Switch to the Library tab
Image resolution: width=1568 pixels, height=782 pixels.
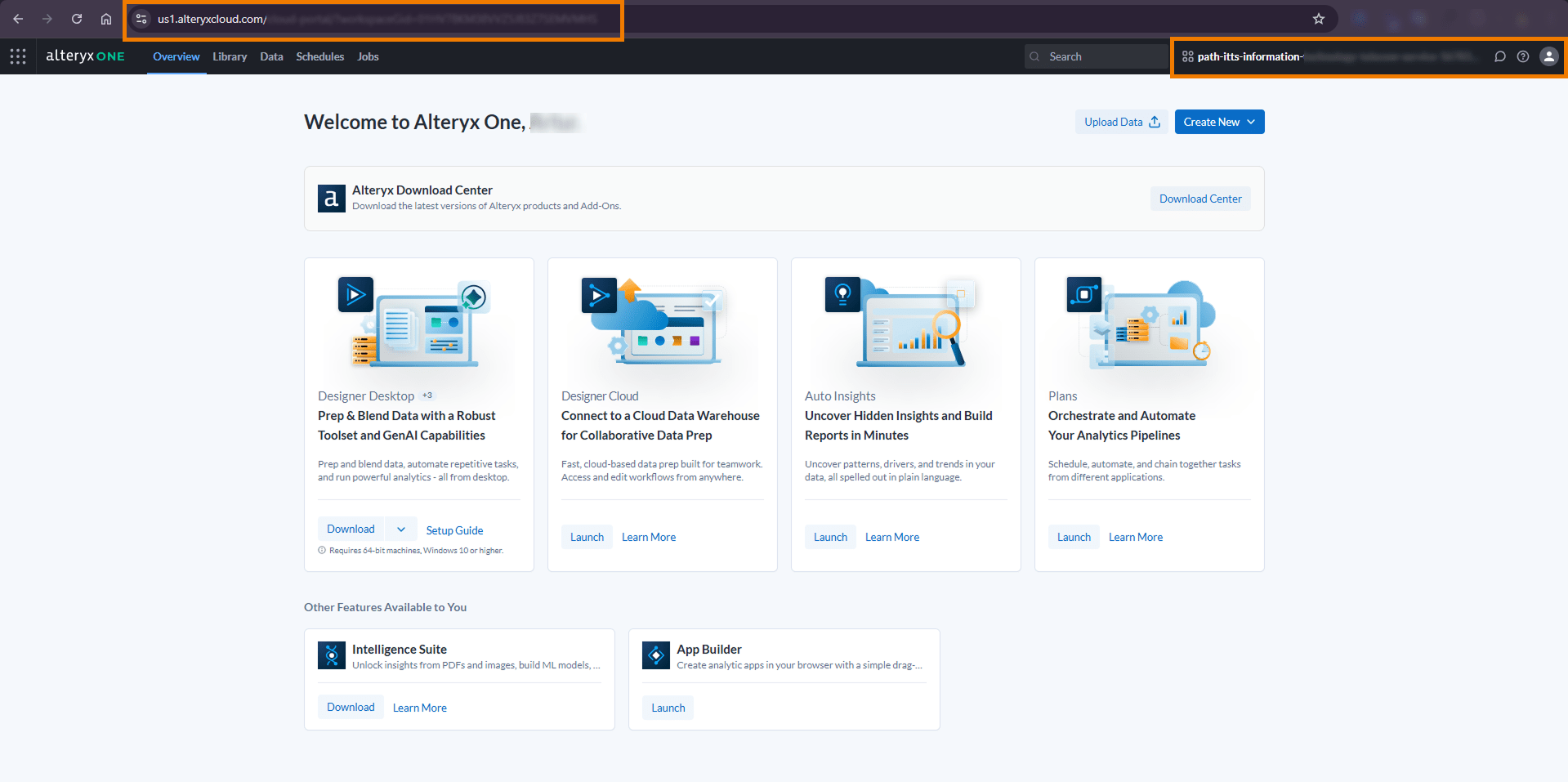tap(230, 56)
